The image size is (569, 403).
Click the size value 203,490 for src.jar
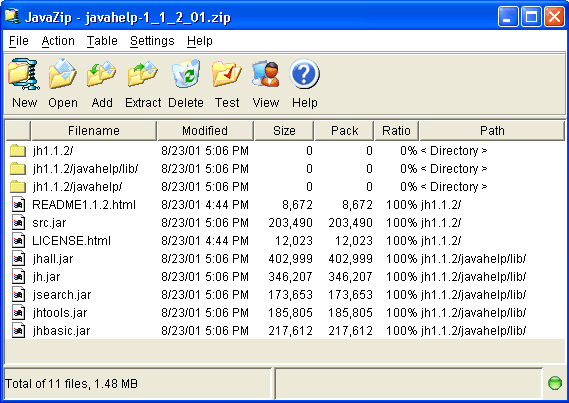[290, 223]
